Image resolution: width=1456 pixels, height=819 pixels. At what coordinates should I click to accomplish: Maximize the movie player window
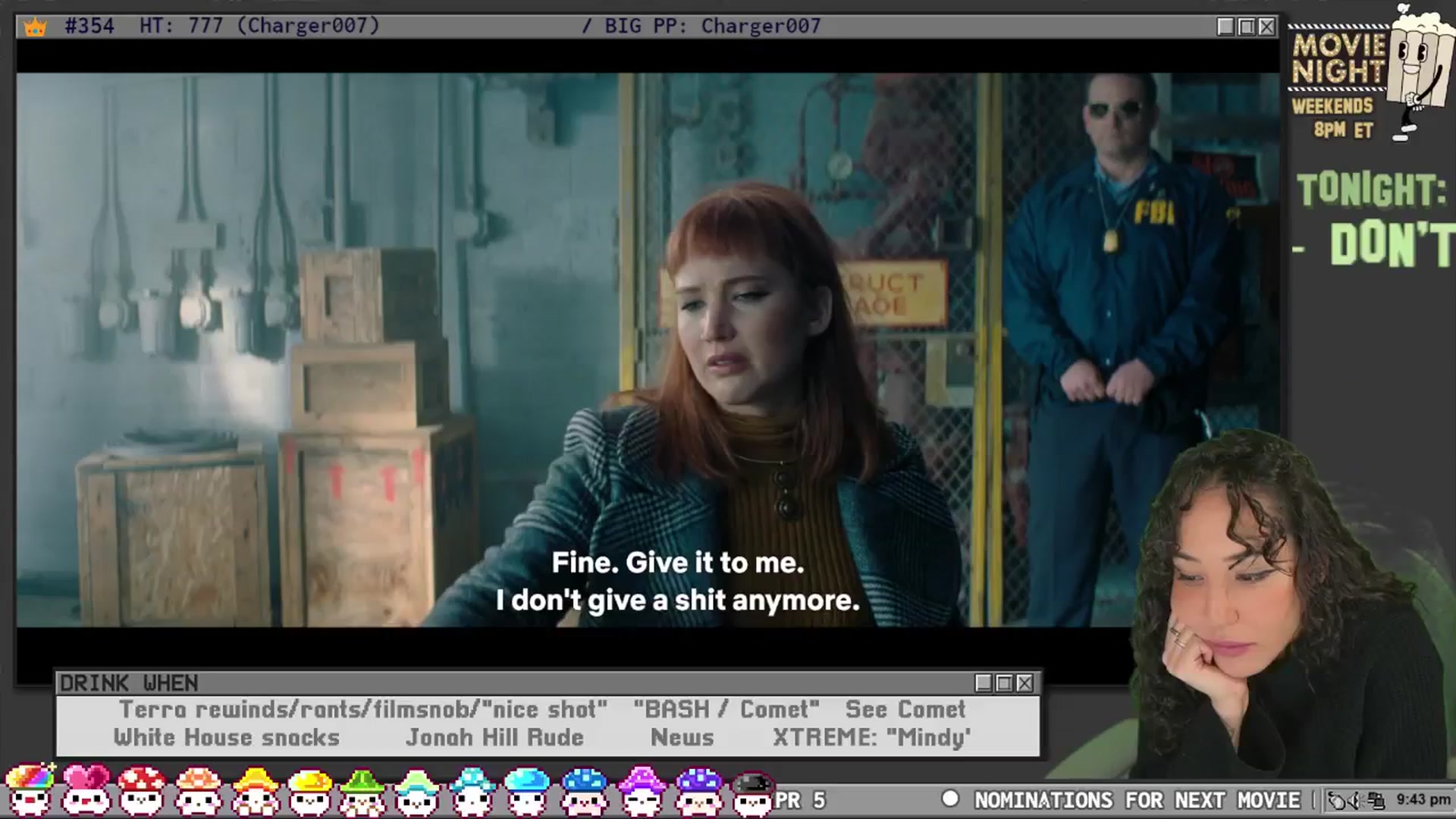pyautogui.click(x=1246, y=27)
